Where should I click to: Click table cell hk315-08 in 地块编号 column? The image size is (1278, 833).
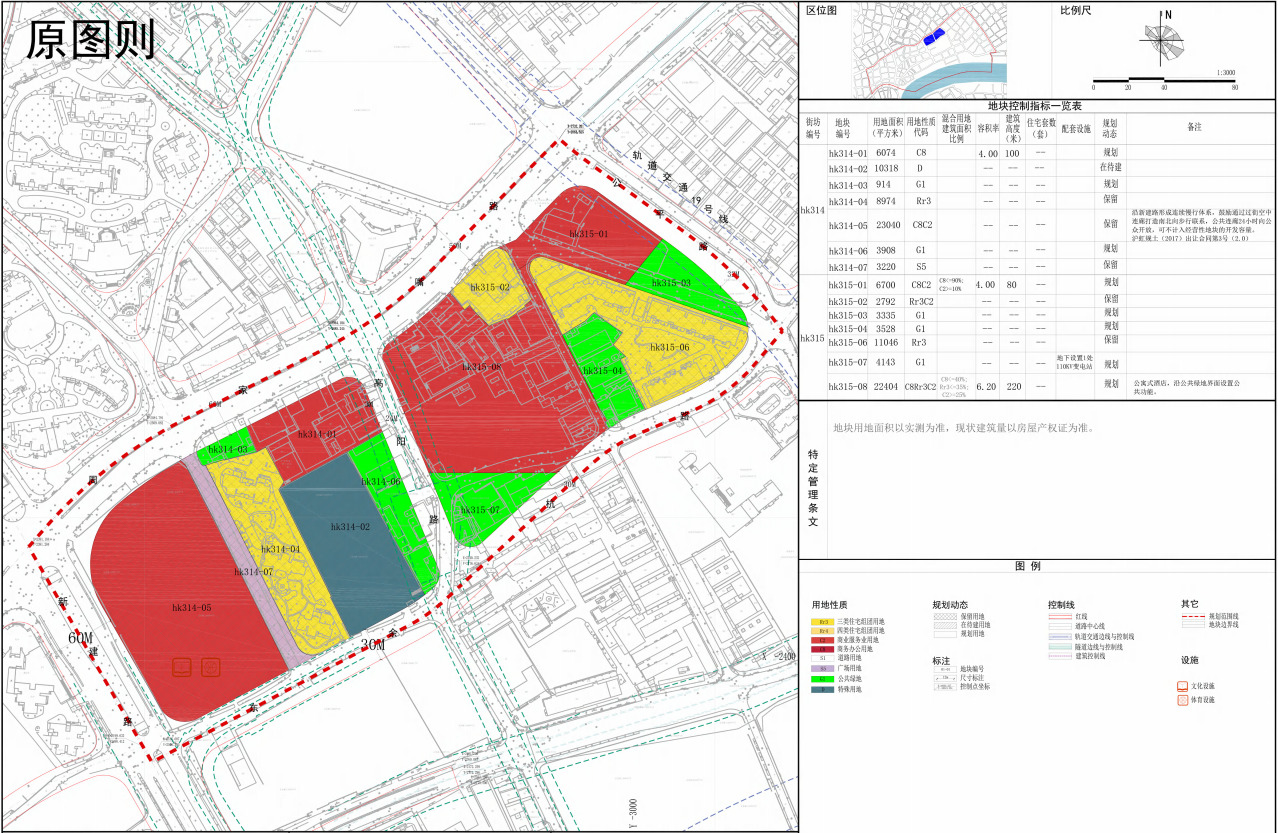(x=847, y=386)
